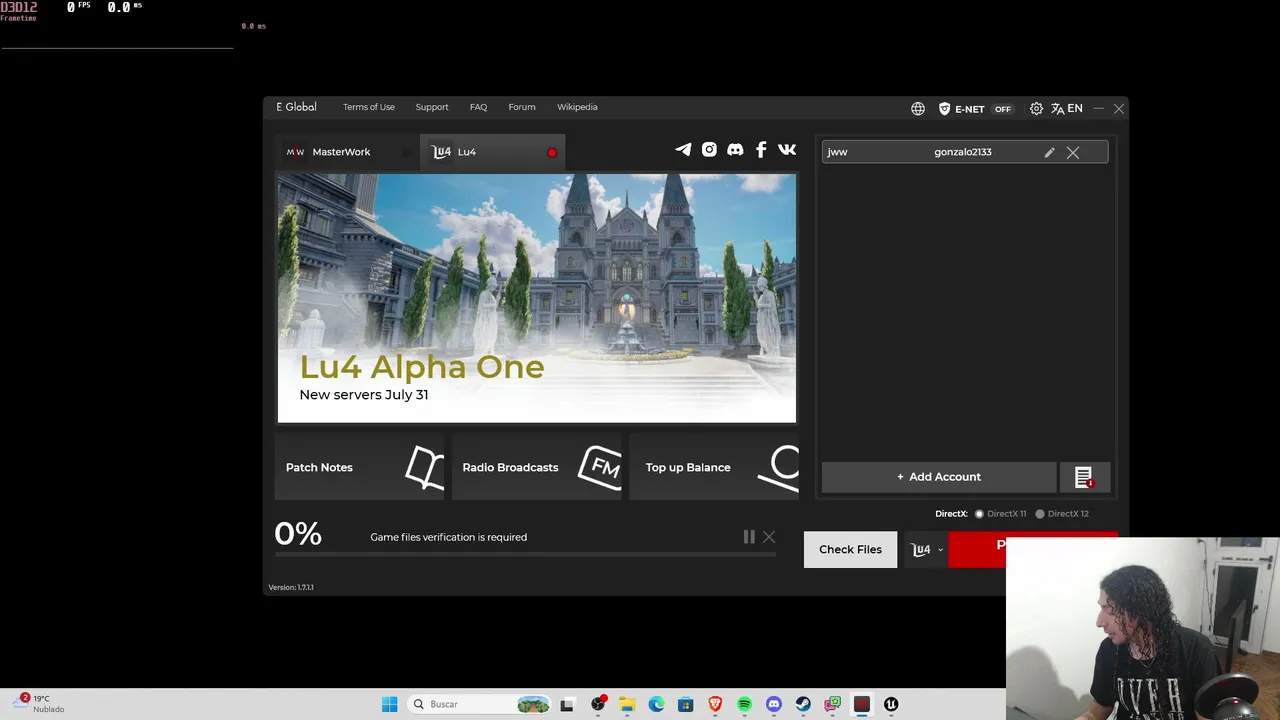
Task: Click the E Global launcher logo
Action: [x=296, y=107]
